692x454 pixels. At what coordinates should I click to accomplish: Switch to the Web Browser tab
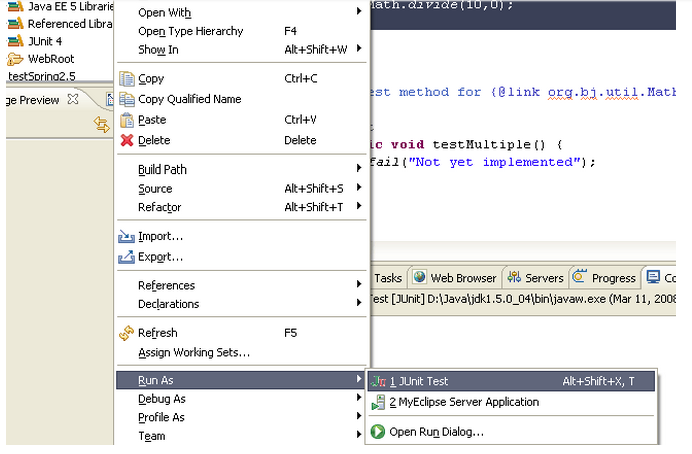point(455,278)
